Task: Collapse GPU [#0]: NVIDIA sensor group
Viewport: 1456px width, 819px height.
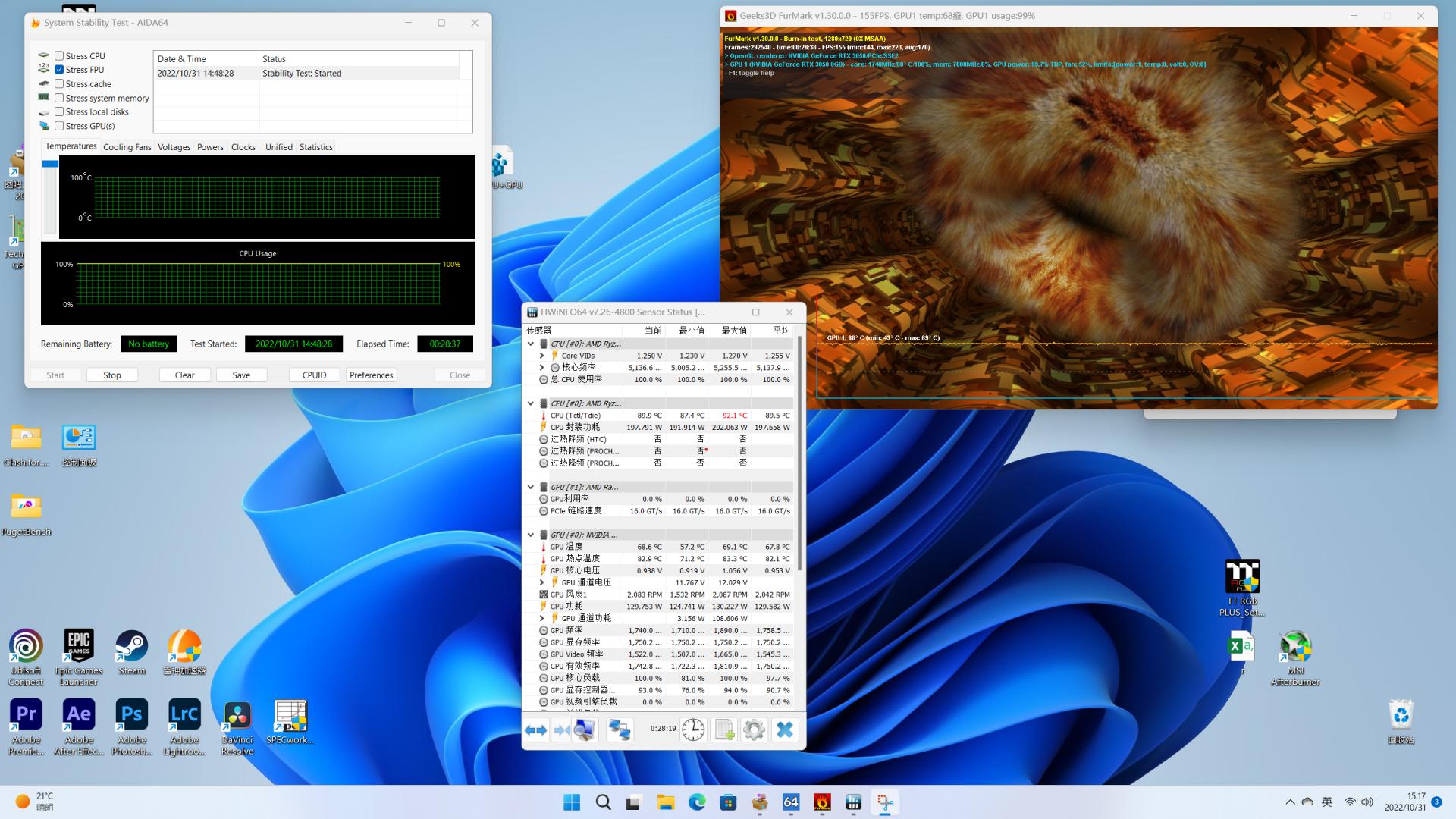Action: pos(531,535)
